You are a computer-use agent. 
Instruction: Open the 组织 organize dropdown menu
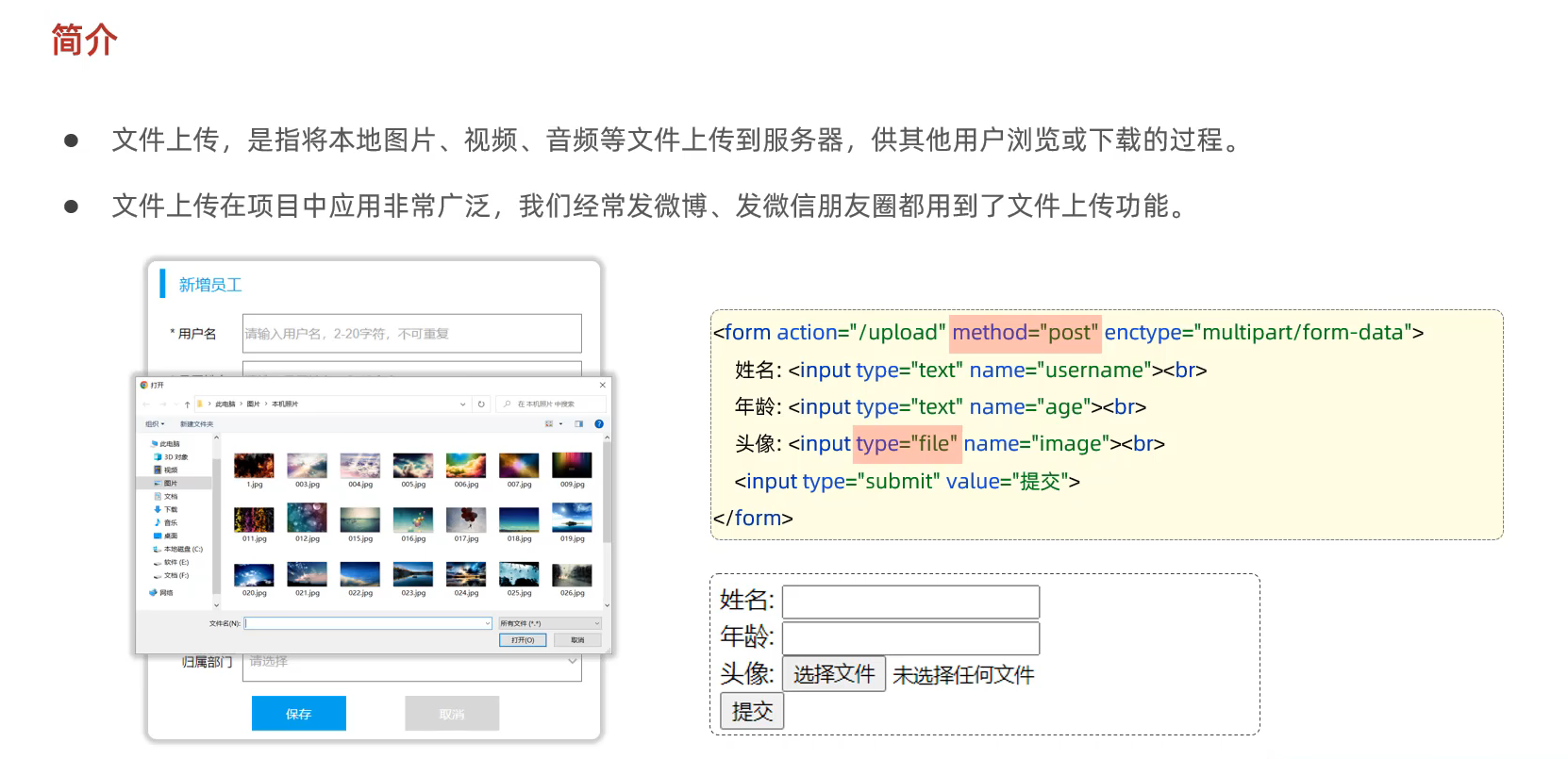click(155, 424)
